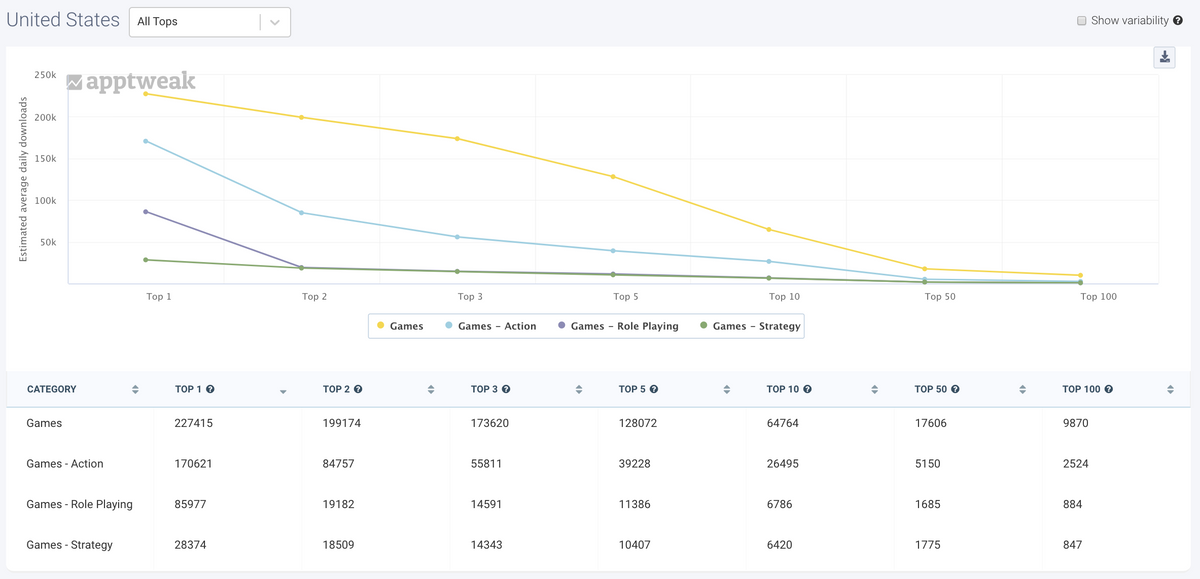This screenshot has height=579, width=1200.
Task: Click the value 6786 in table
Action: (x=780, y=504)
